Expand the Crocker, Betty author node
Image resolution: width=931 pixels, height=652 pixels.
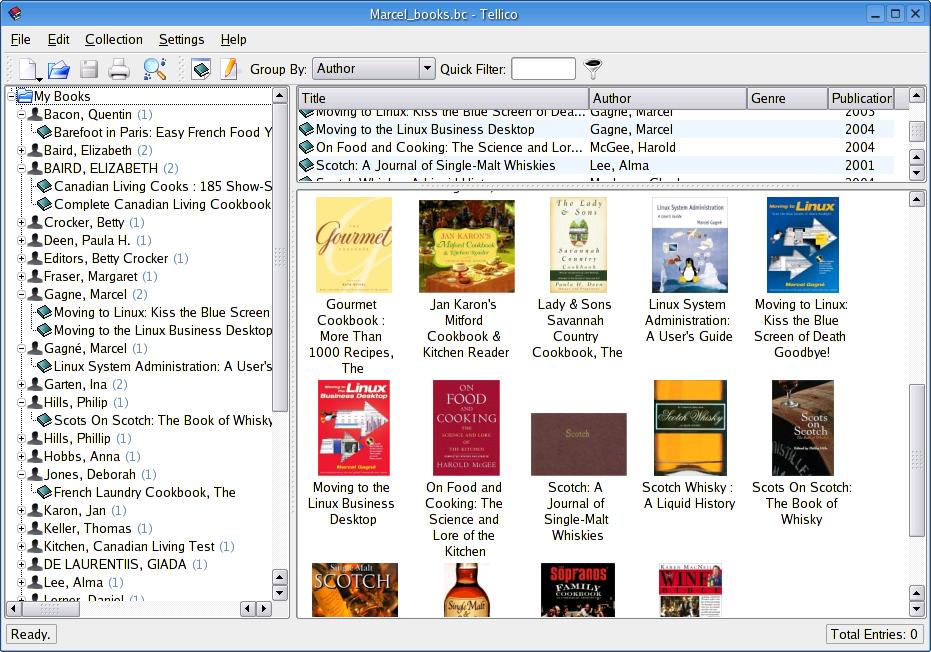[21, 223]
